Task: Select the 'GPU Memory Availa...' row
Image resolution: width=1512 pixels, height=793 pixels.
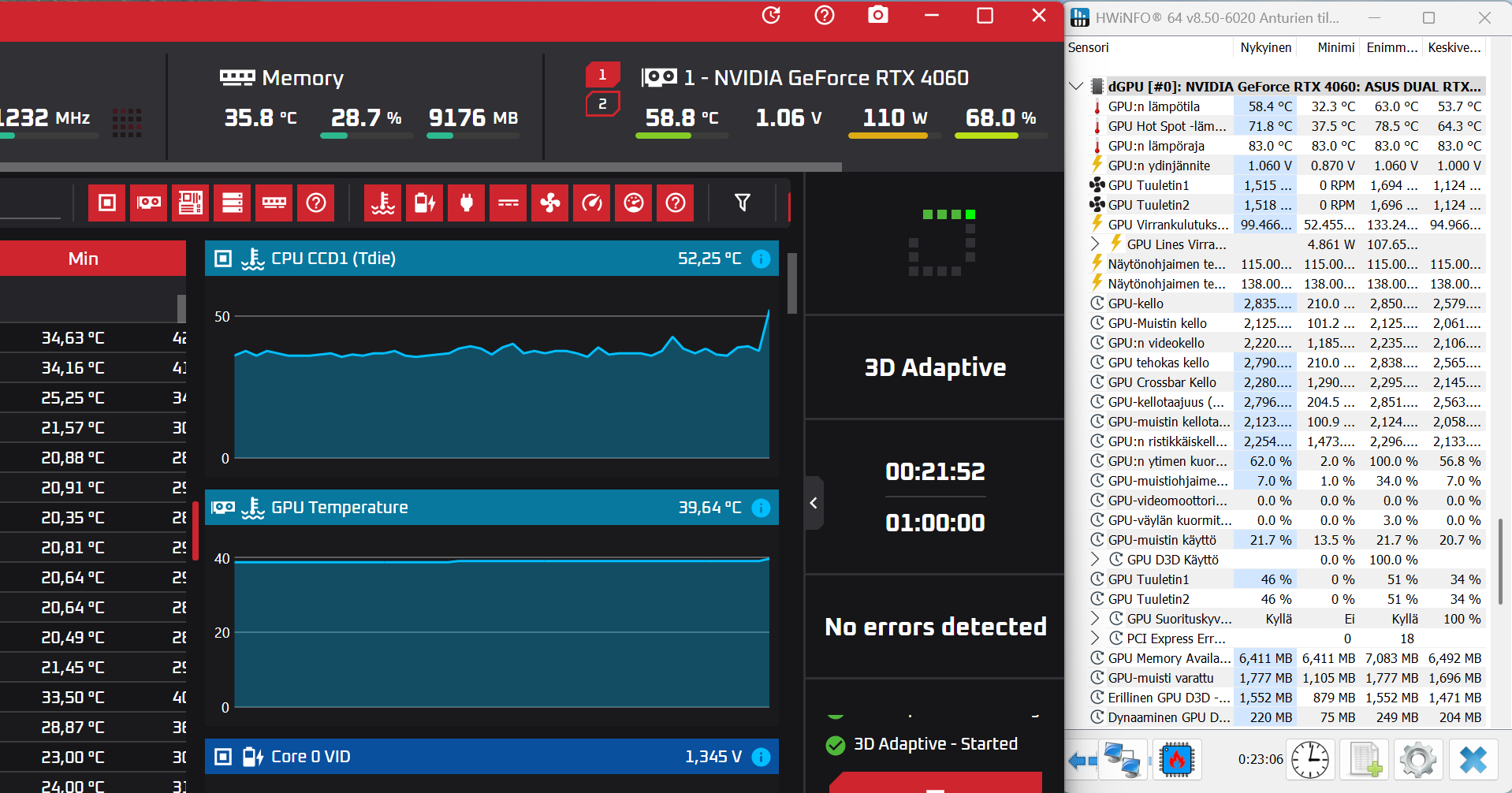Action: pos(1287,658)
